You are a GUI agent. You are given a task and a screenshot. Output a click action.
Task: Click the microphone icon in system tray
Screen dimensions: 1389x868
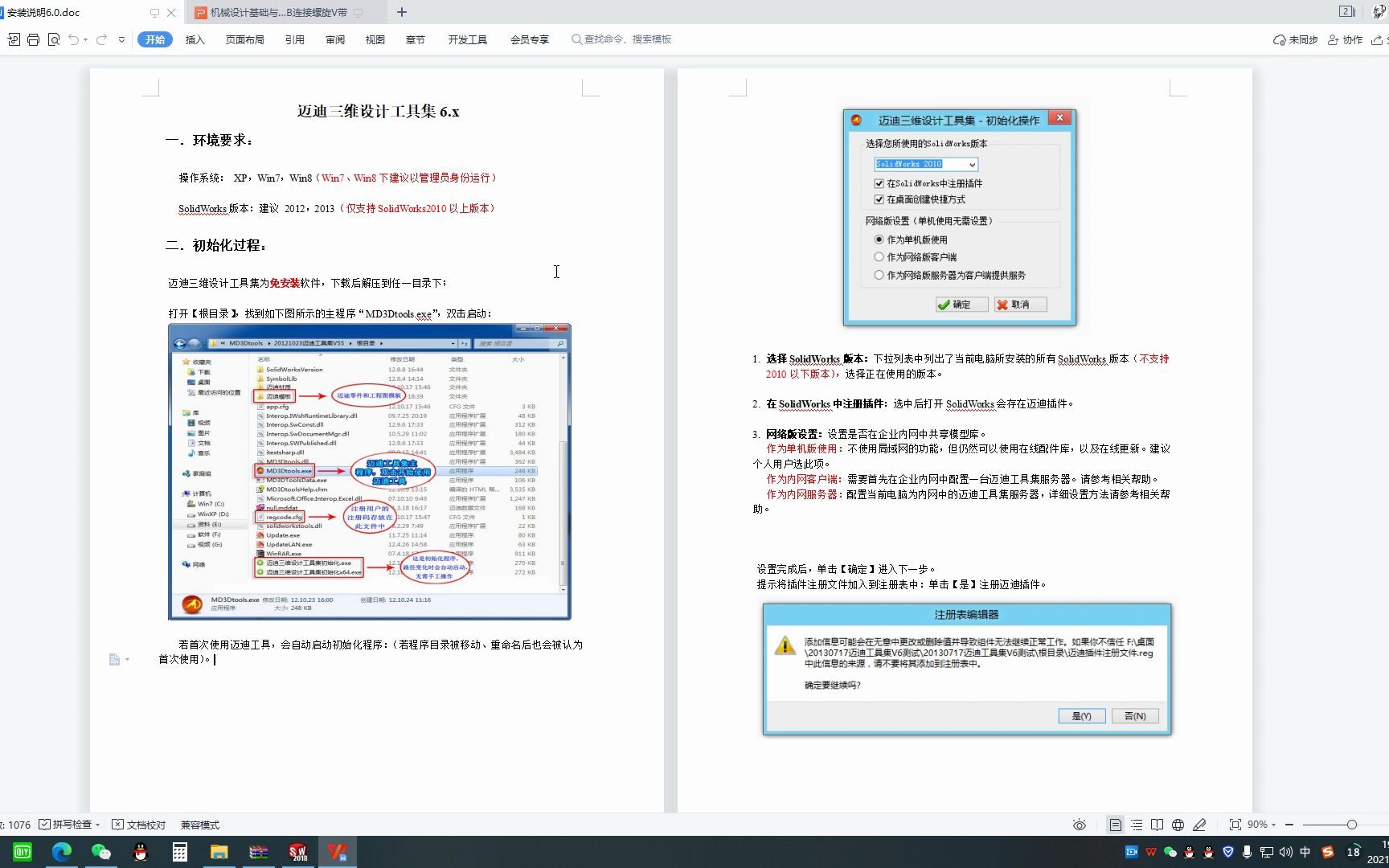click(1247, 852)
